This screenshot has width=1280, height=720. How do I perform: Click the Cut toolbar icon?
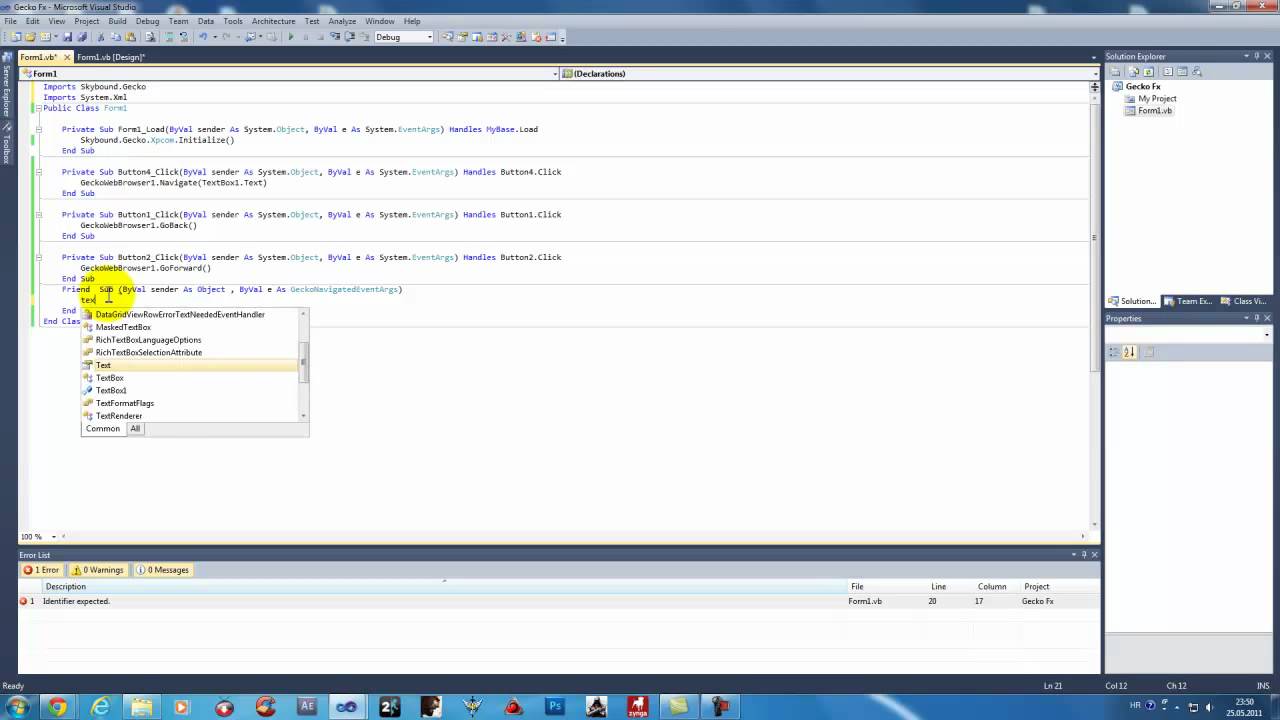pyautogui.click(x=101, y=37)
